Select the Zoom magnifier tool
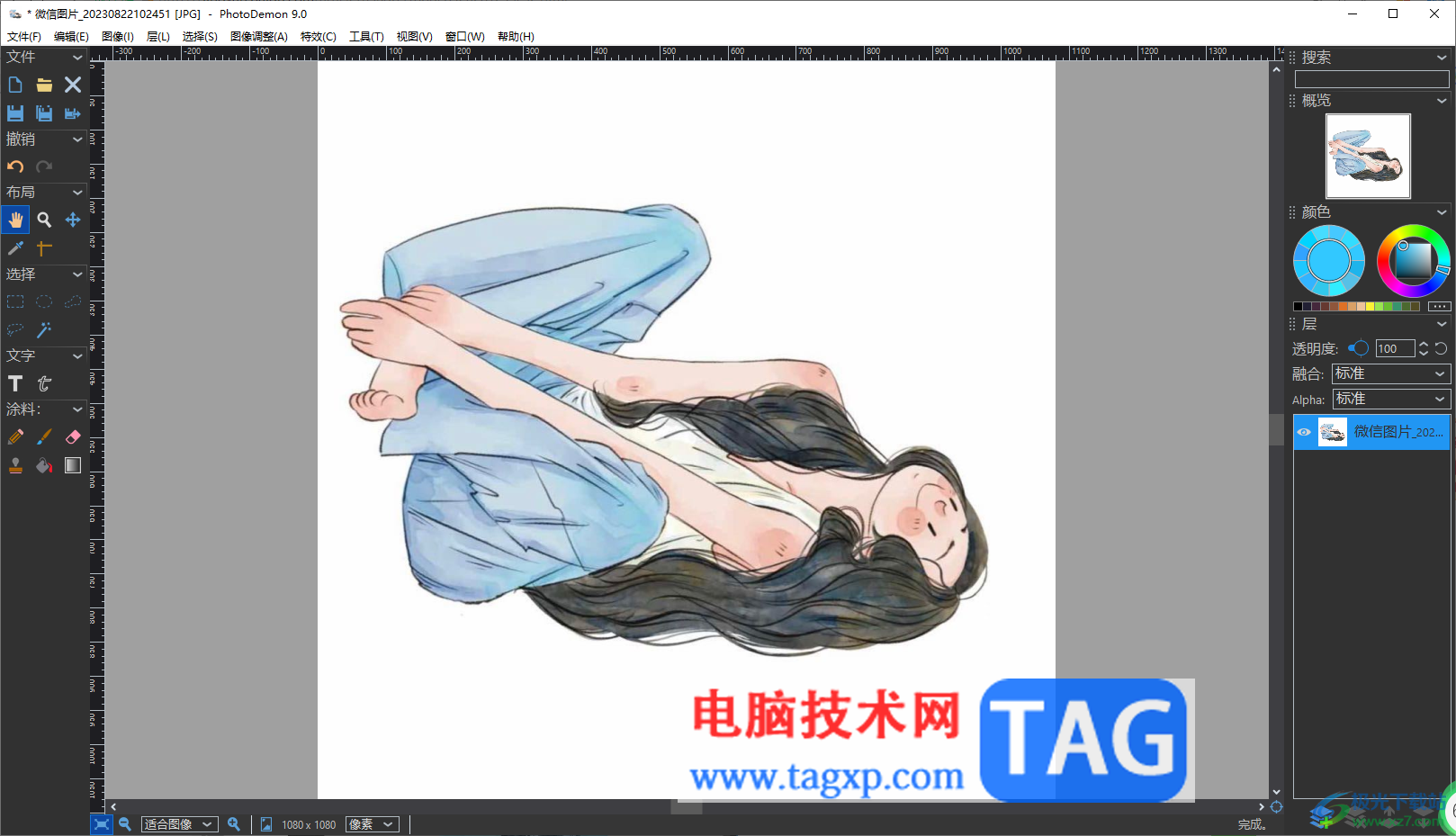Image resolution: width=1456 pixels, height=836 pixels. point(44,220)
